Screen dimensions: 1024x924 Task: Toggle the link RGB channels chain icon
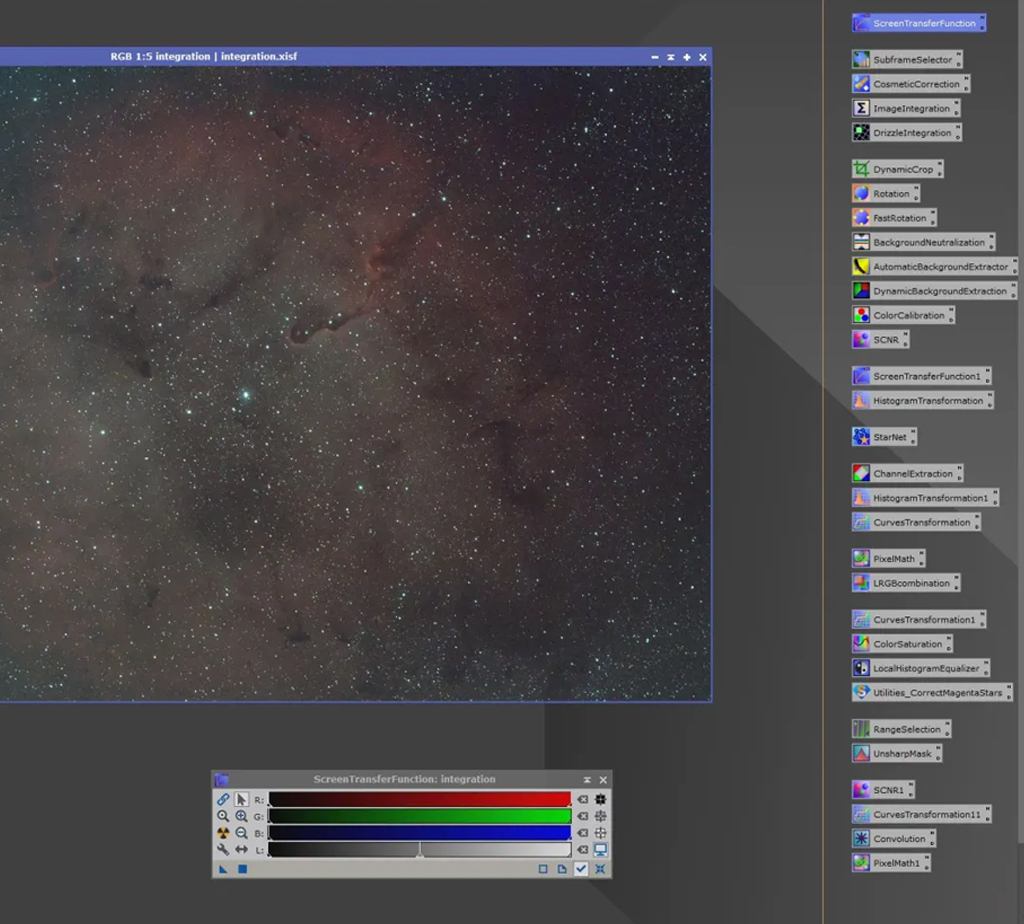223,799
